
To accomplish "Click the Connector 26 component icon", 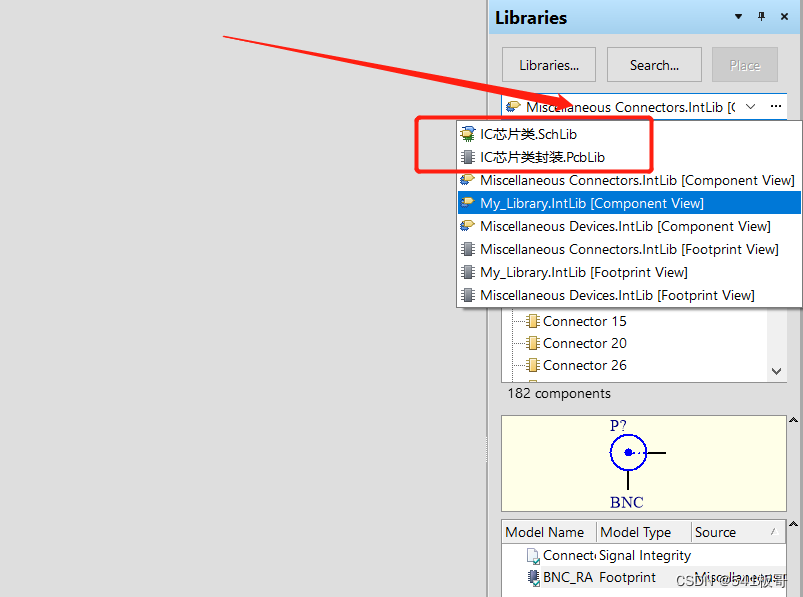I will coord(532,365).
